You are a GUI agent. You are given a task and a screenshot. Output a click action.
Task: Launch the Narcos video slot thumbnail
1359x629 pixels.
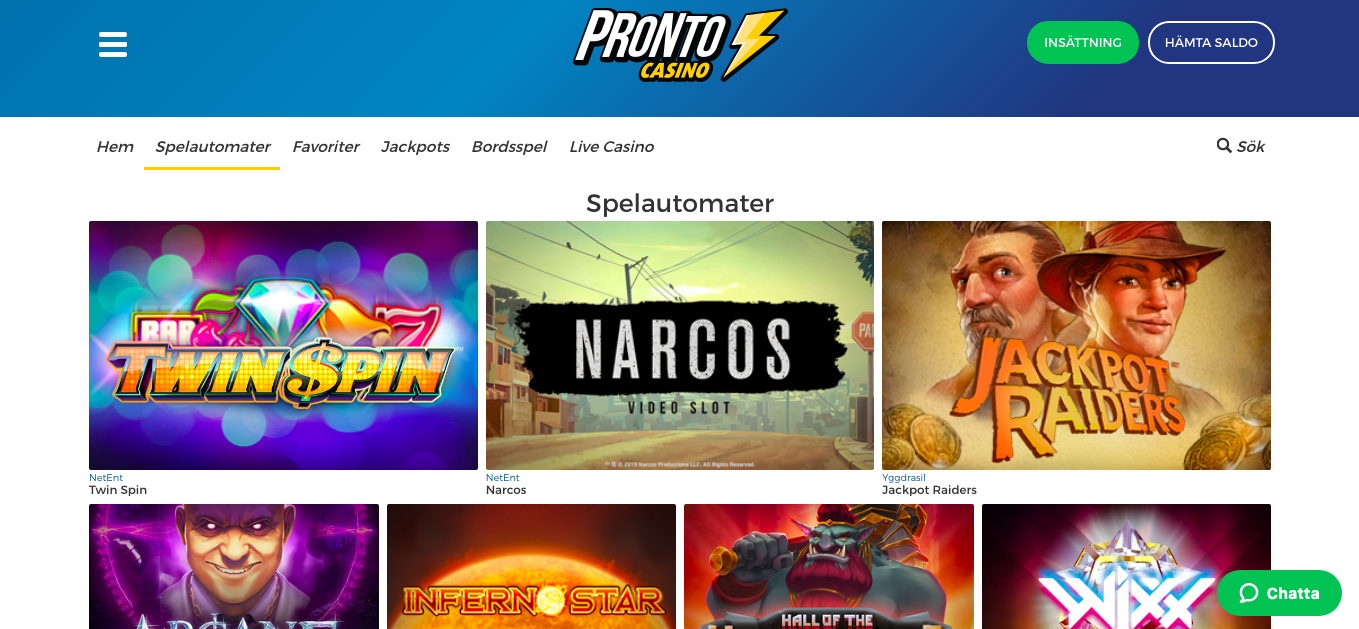680,345
